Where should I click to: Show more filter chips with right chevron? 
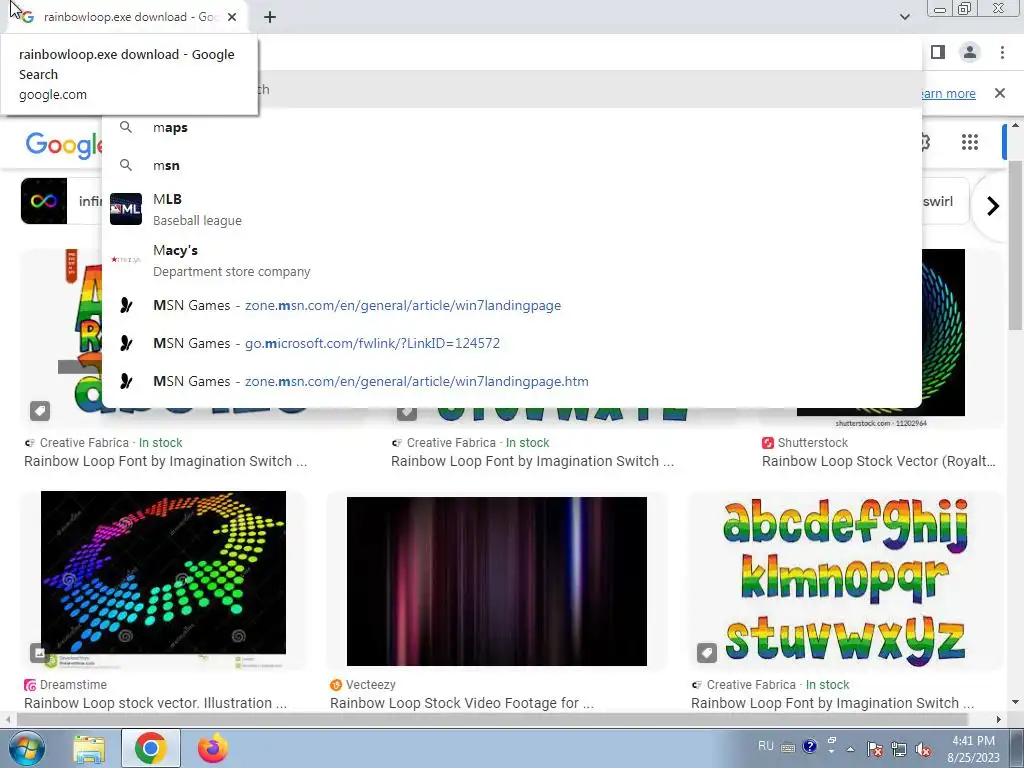pyautogui.click(x=993, y=206)
